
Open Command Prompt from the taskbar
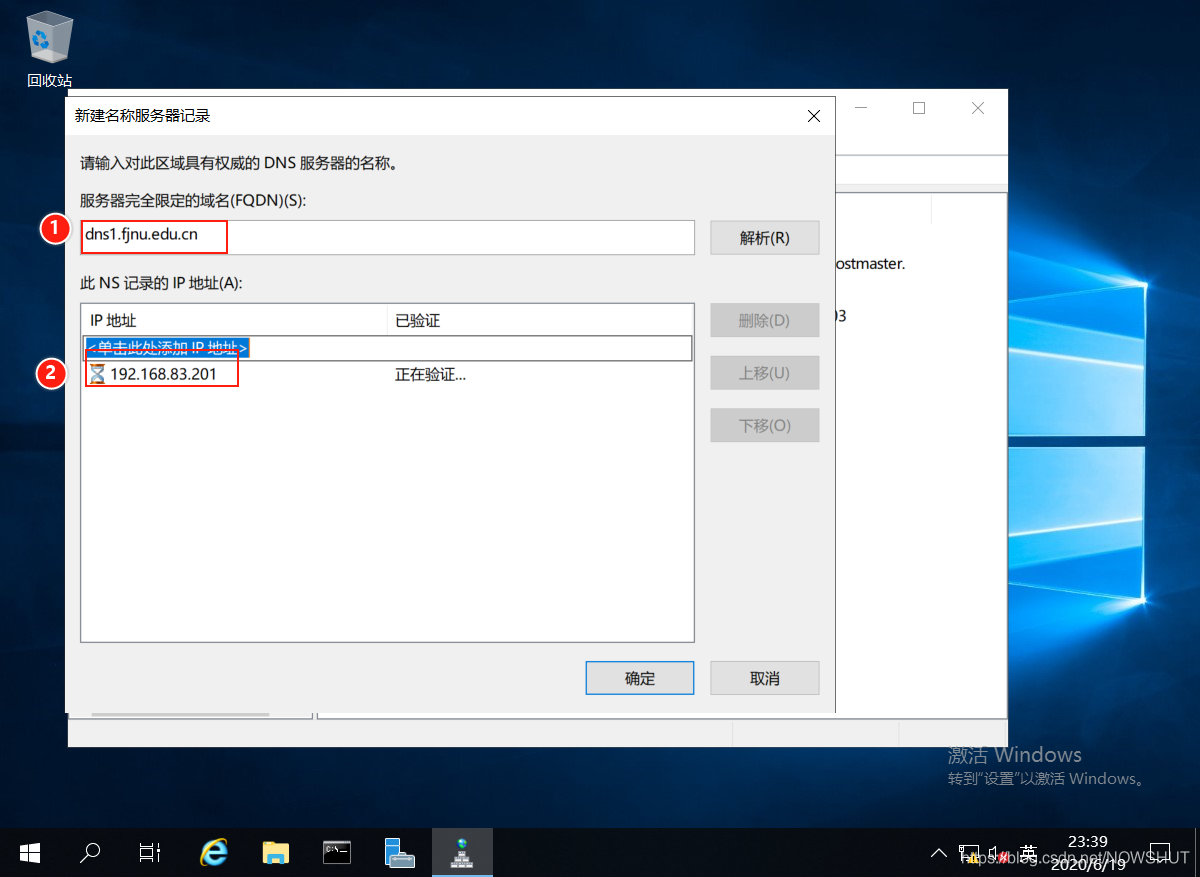pos(337,852)
